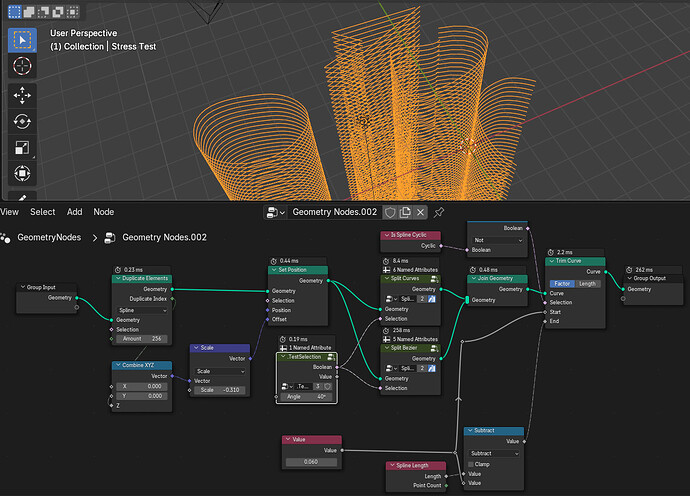Switch Trim Curve mode to Factor
The image size is (690, 496).
[x=562, y=284]
